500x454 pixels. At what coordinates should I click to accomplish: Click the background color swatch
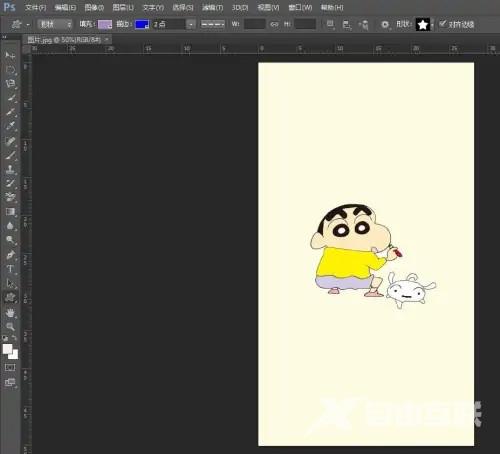click(x=15, y=355)
